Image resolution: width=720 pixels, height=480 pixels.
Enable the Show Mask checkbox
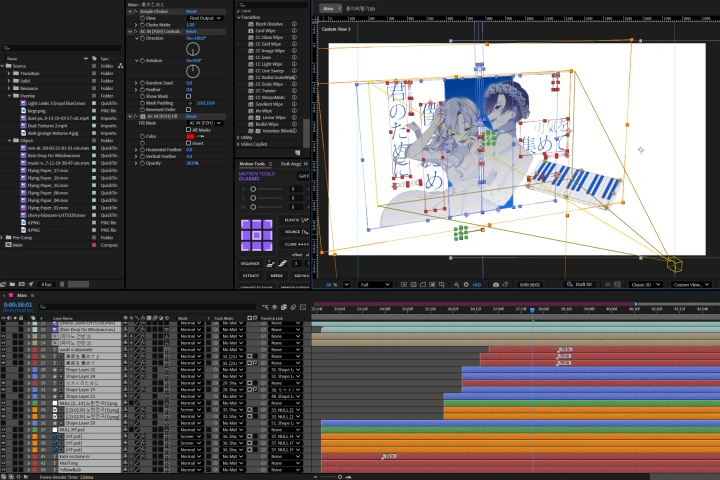[x=188, y=96]
